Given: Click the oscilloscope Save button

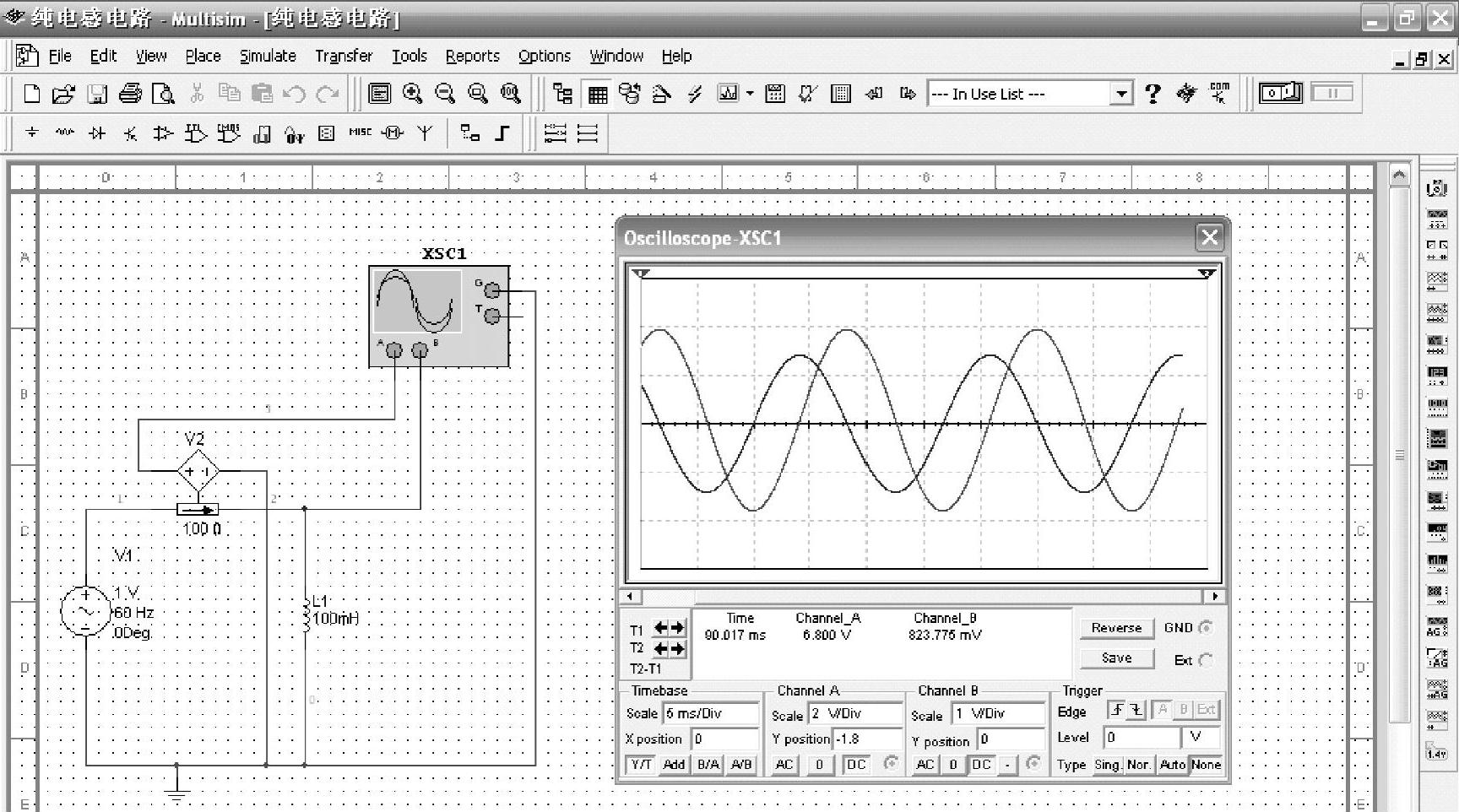Looking at the screenshot, I should pos(1115,658).
